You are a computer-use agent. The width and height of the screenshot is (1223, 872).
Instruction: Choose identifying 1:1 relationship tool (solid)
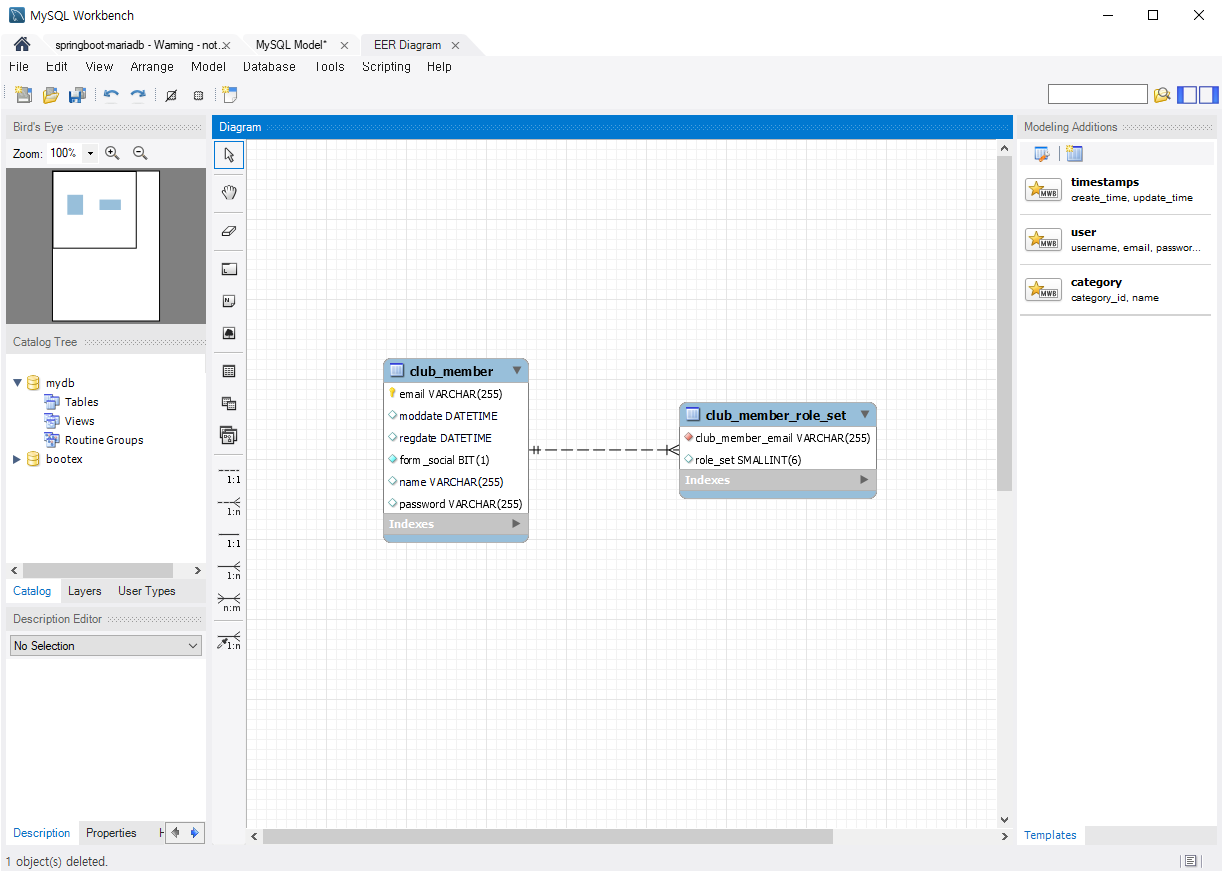tap(229, 538)
